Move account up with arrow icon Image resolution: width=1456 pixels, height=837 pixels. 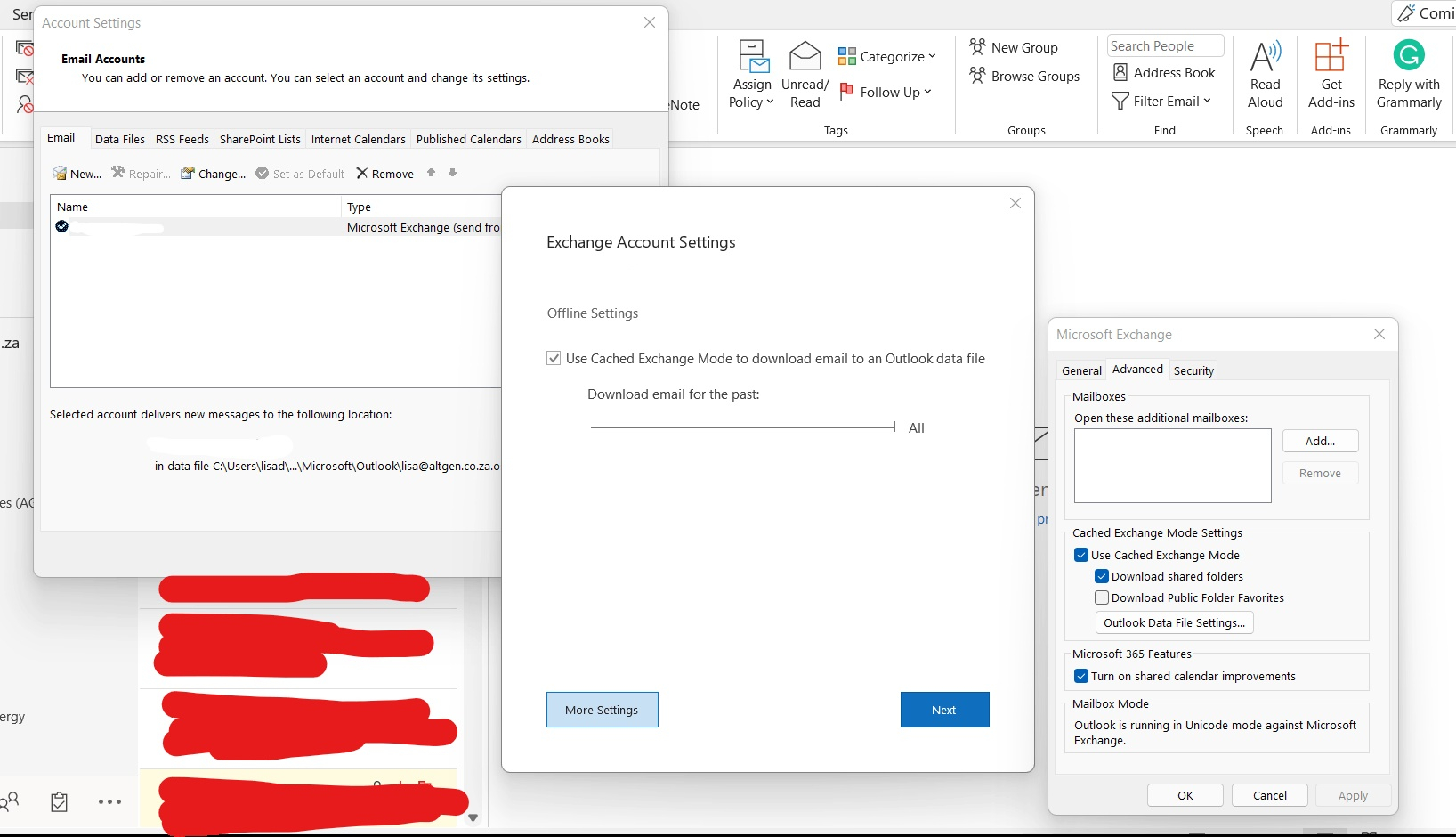click(x=432, y=173)
